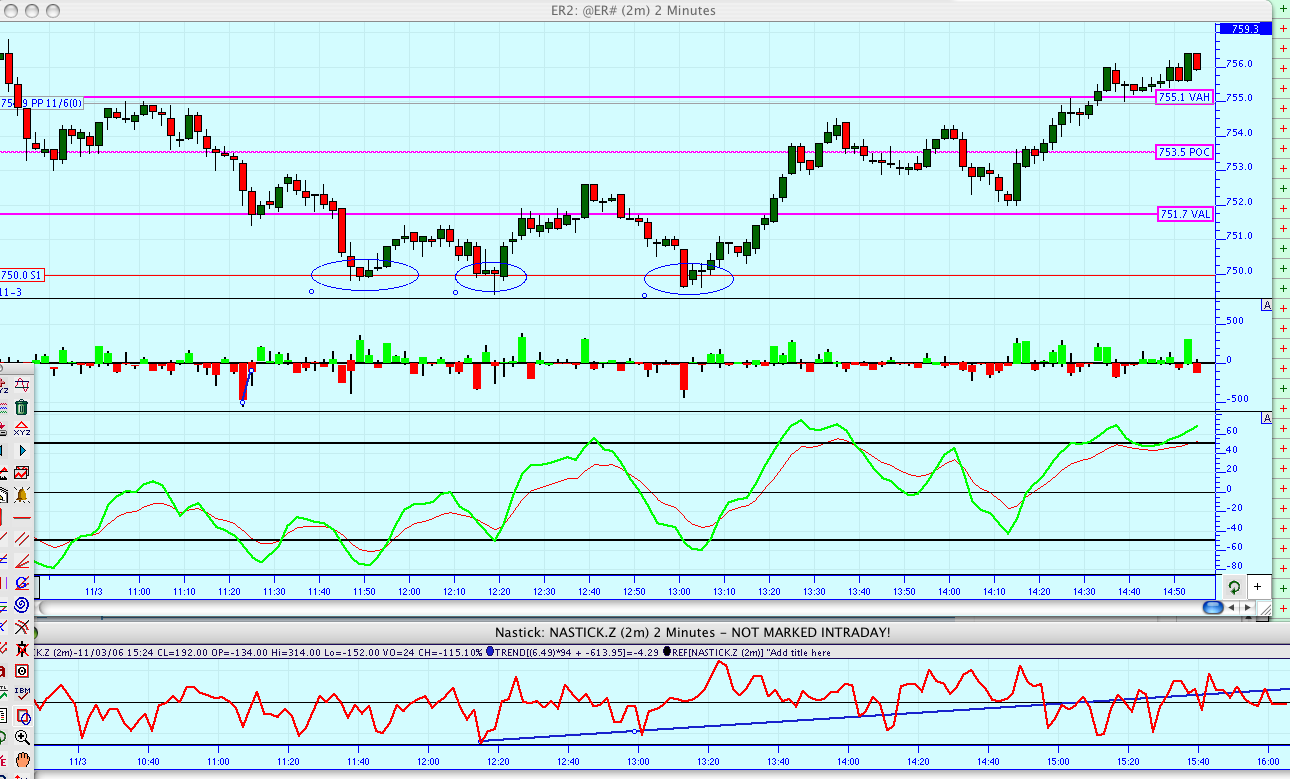The height and width of the screenshot is (779, 1290).
Task: Click the chart scrollbar right arrow
Action: click(x=1247, y=607)
